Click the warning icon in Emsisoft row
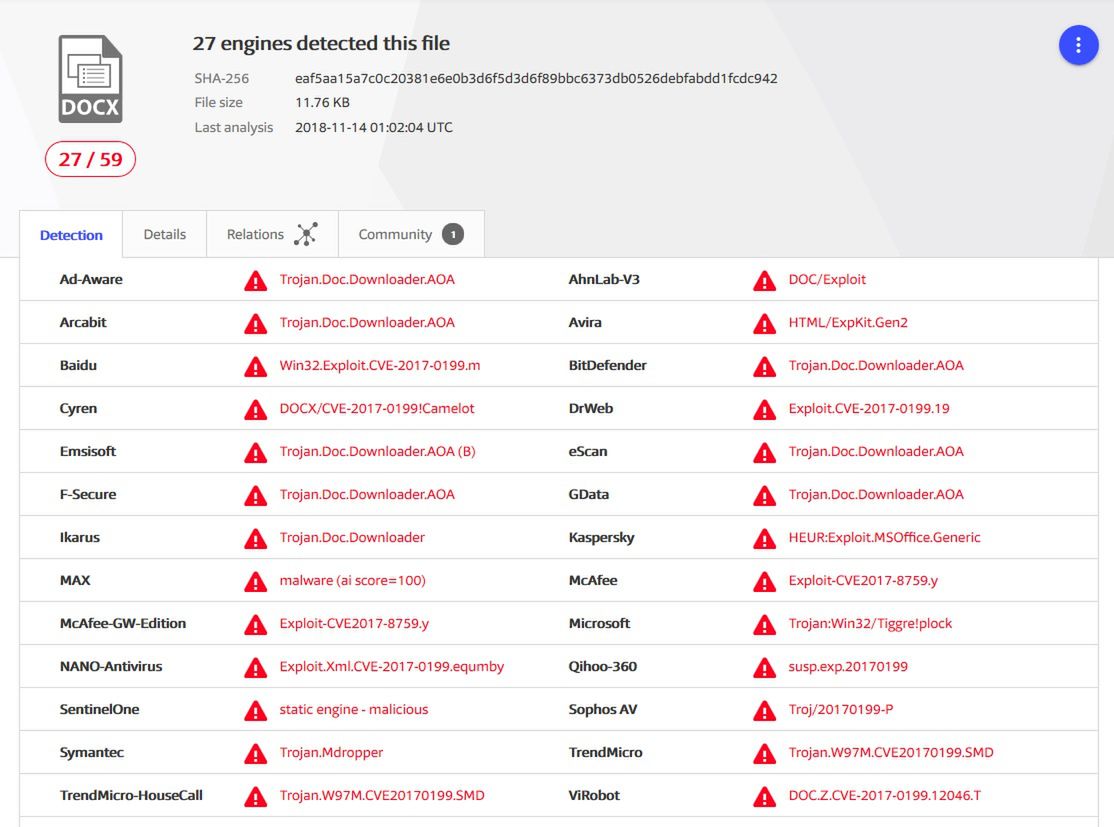Screen dimensions: 1114x827 tap(256, 453)
